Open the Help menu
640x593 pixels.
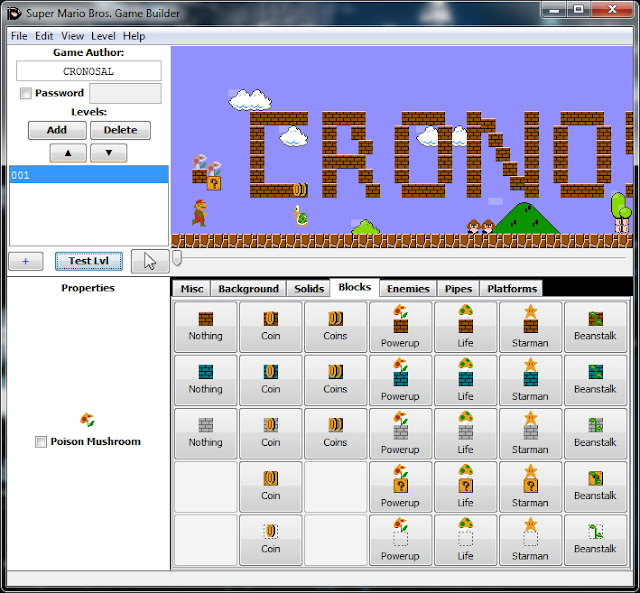pyautogui.click(x=134, y=36)
